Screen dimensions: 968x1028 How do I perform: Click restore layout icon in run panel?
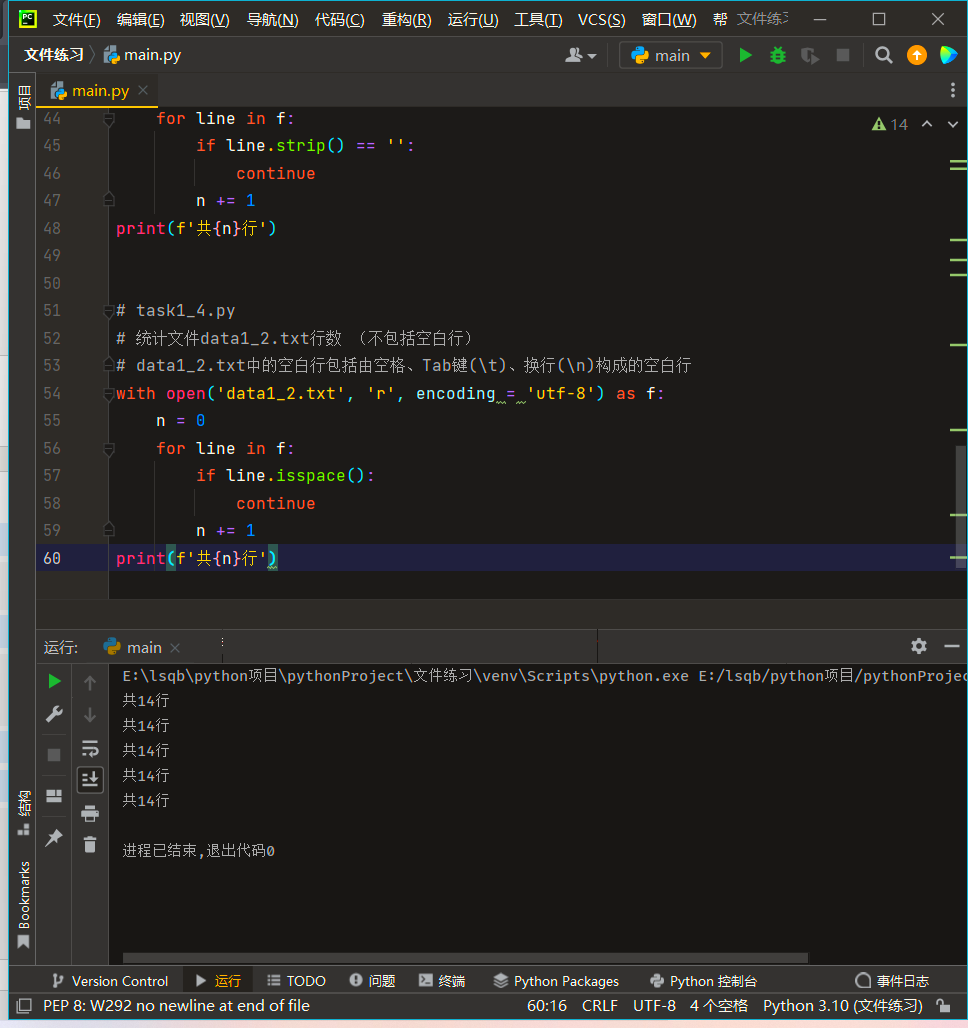click(54, 796)
